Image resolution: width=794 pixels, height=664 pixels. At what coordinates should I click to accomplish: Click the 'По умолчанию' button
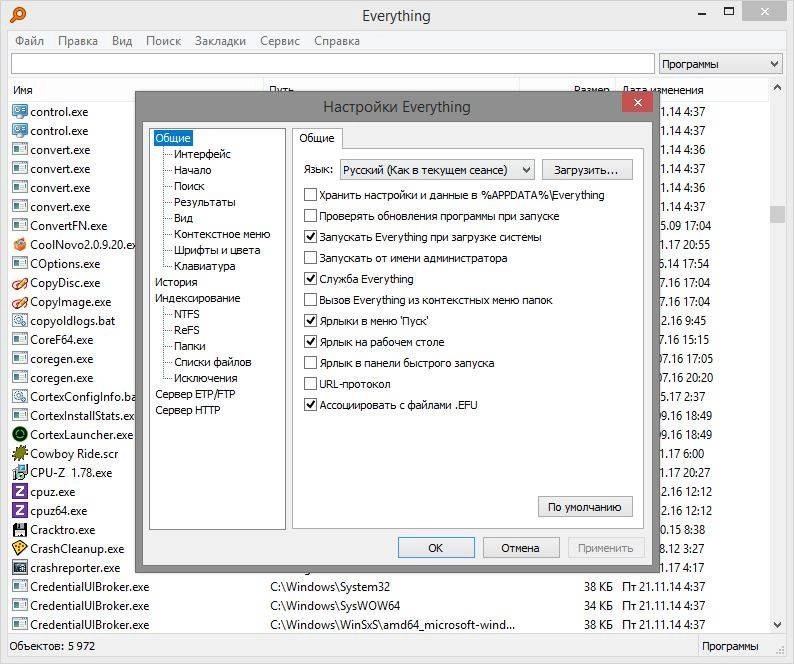tap(585, 507)
